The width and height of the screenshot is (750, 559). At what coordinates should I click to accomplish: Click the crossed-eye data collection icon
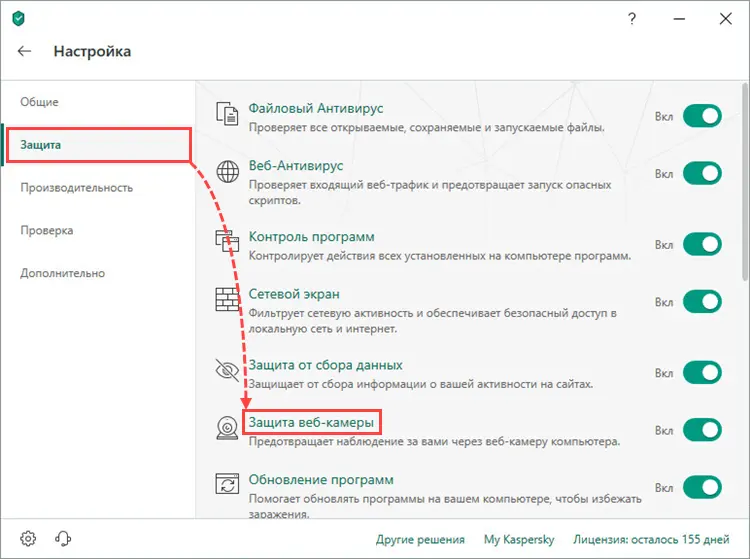click(x=228, y=372)
